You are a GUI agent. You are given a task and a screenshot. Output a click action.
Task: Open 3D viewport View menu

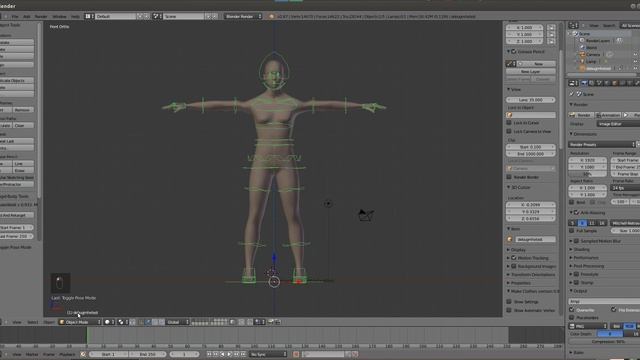pos(17,322)
